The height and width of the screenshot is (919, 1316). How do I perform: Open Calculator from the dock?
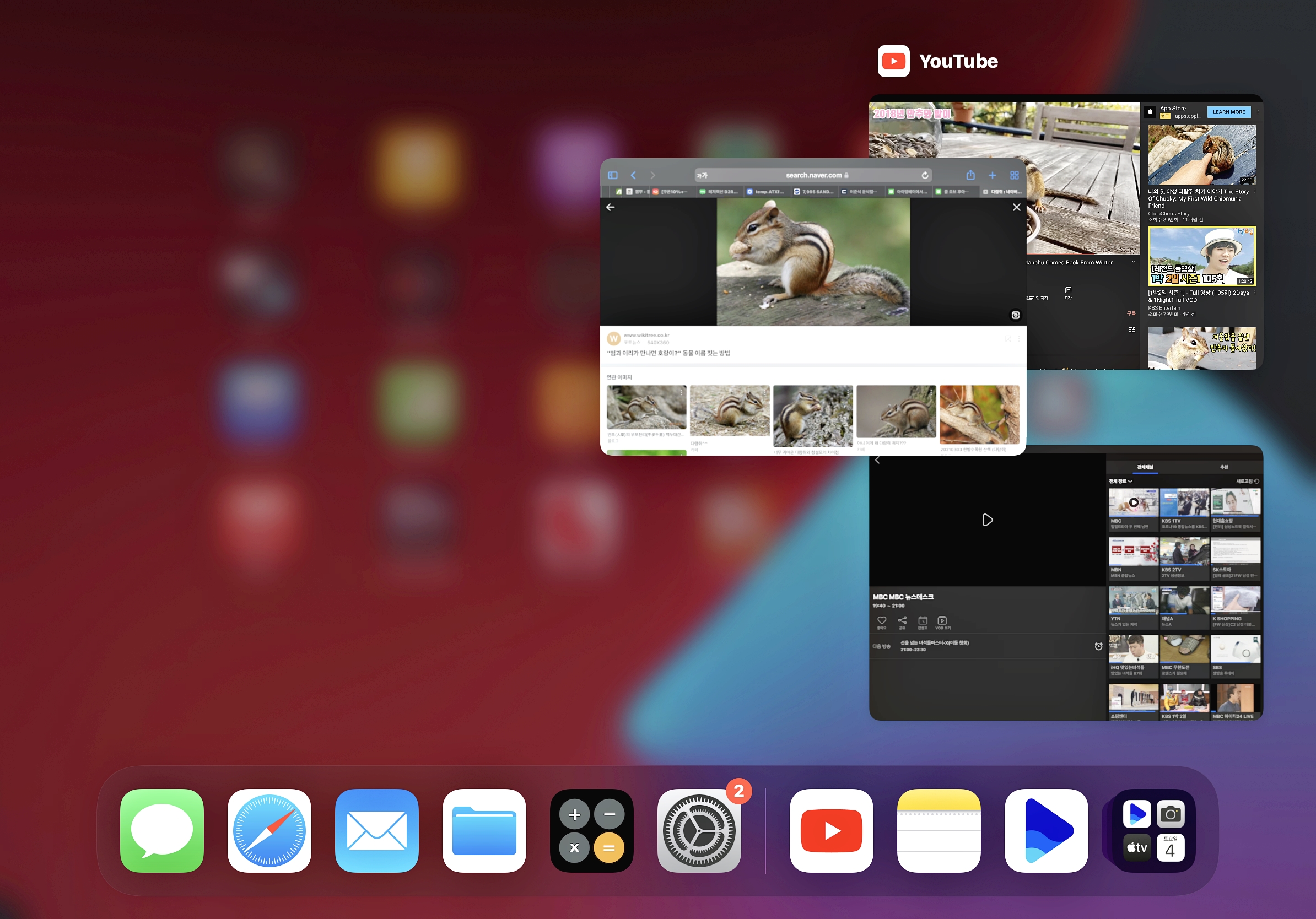tap(591, 830)
